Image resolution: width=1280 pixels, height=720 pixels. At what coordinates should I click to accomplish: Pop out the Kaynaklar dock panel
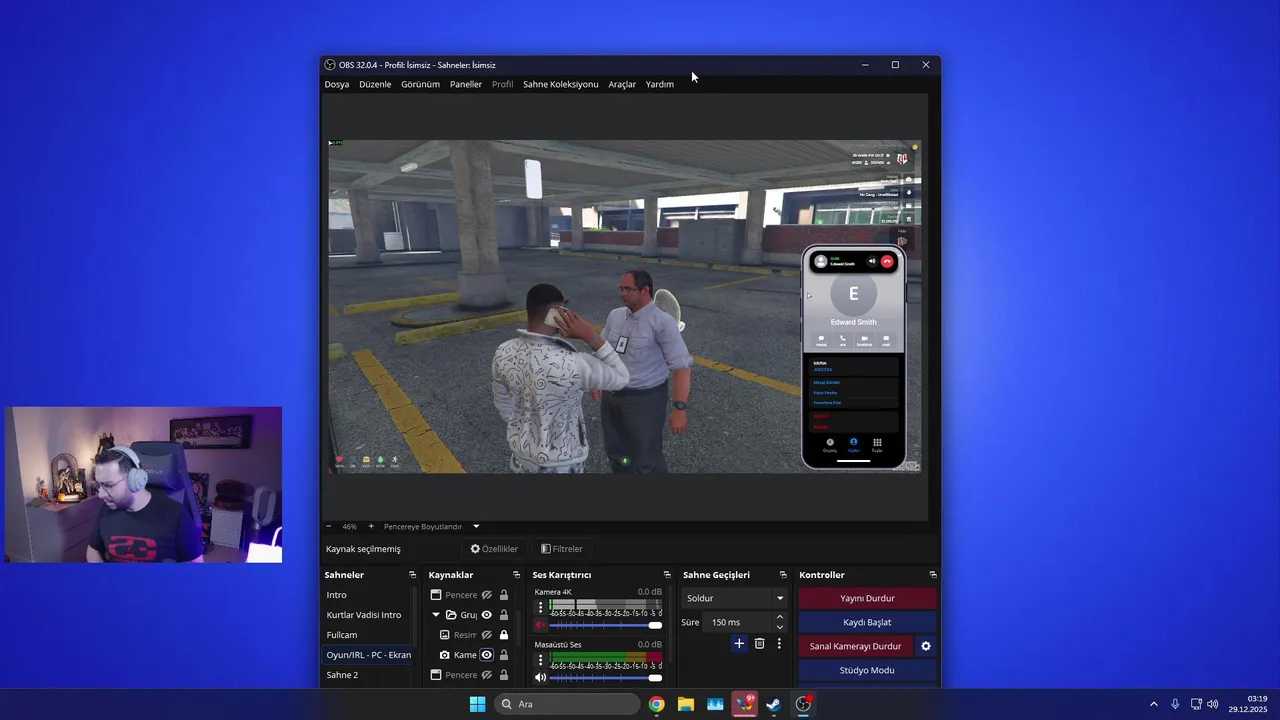click(x=516, y=575)
